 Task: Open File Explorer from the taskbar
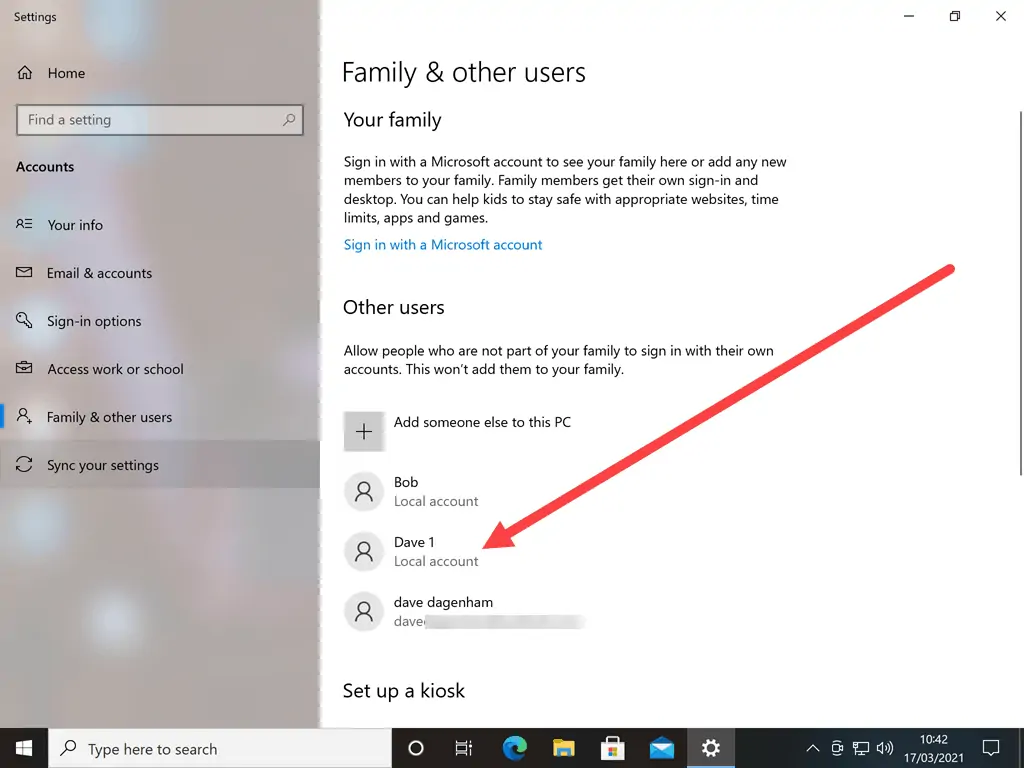coord(564,748)
